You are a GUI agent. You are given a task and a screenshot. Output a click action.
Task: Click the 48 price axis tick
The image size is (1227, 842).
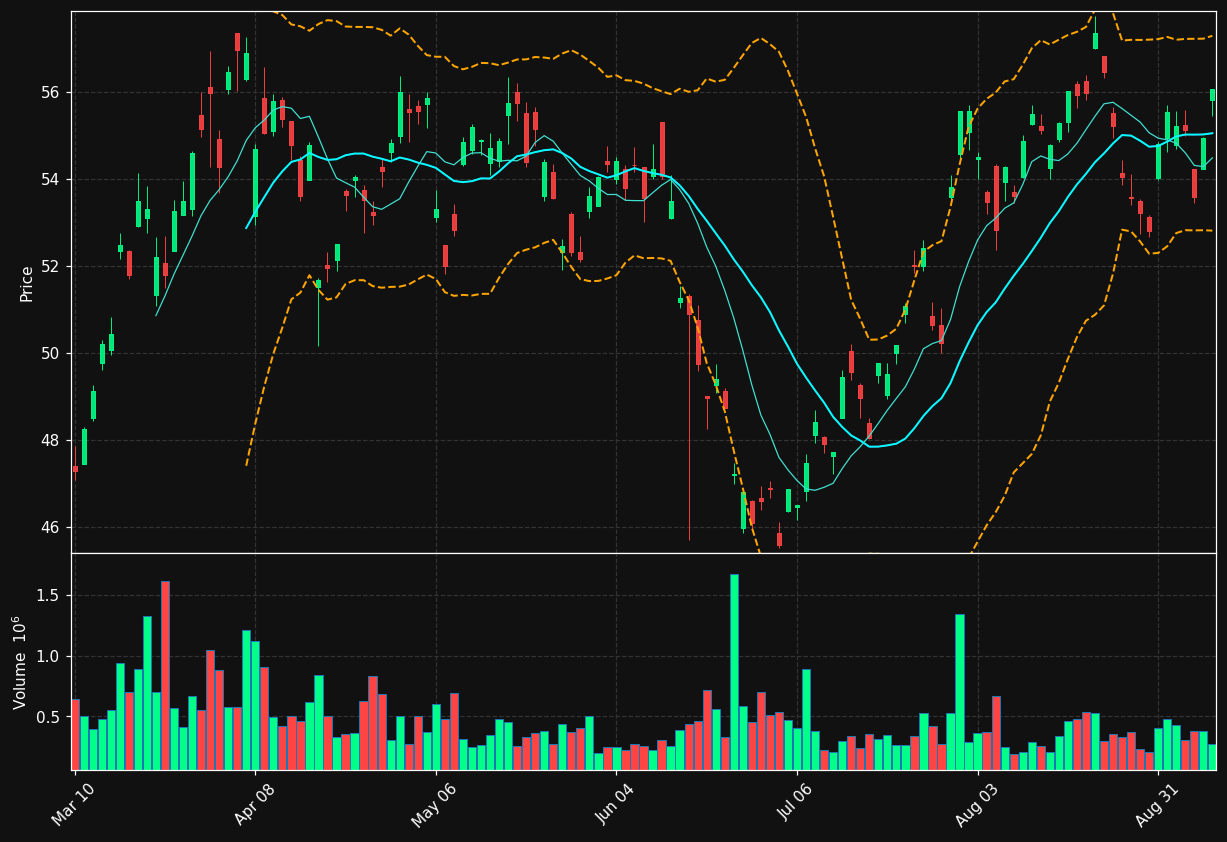click(x=50, y=440)
